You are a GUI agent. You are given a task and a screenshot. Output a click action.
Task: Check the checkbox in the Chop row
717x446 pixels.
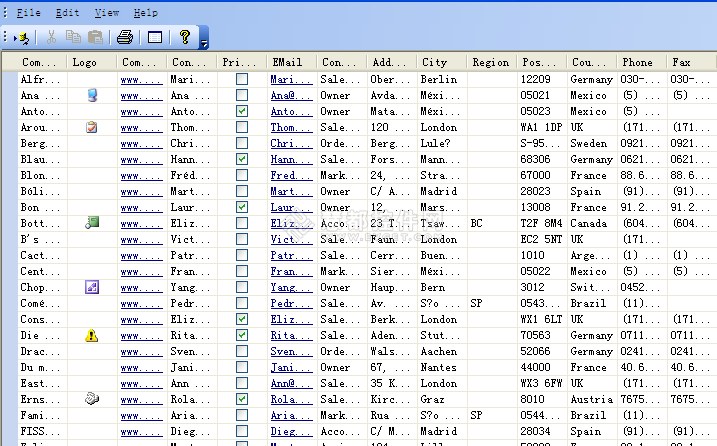click(x=242, y=287)
